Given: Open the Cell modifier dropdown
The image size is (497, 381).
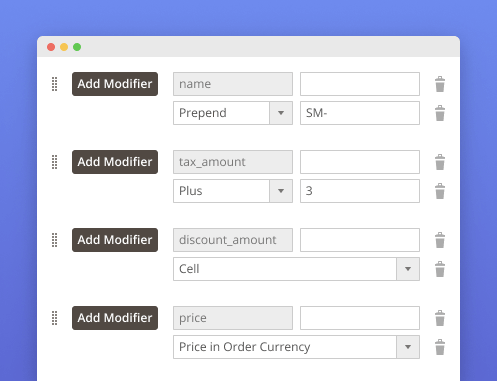Looking at the screenshot, I should click(x=296, y=269).
